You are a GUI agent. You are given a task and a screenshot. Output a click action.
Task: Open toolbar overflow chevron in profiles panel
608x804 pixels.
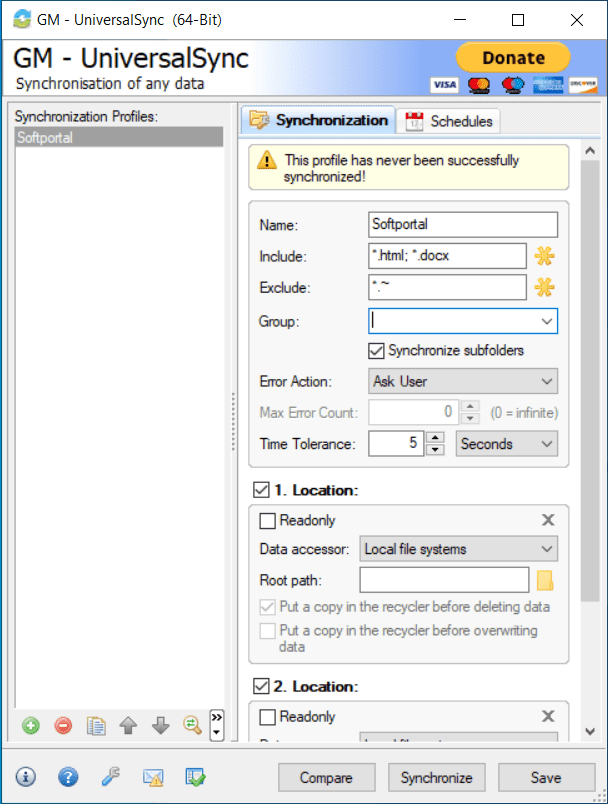click(217, 725)
